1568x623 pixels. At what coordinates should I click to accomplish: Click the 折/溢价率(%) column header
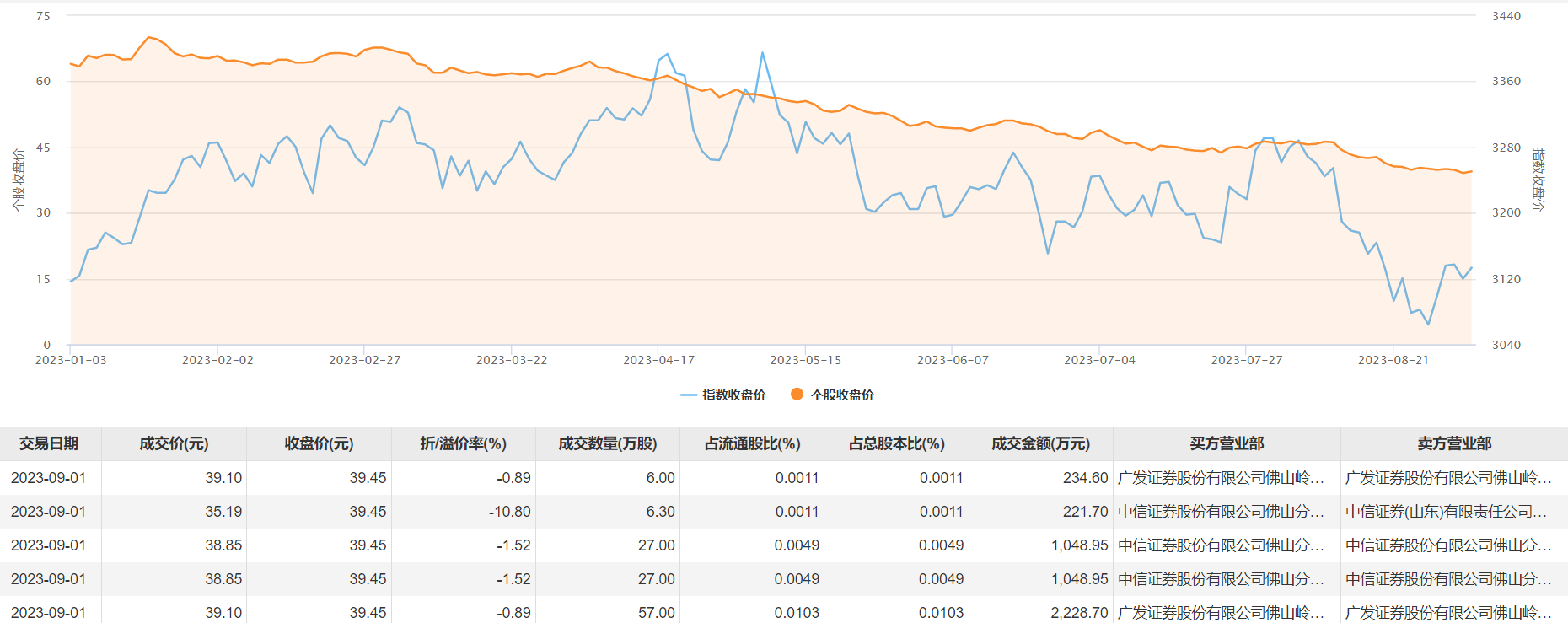(x=463, y=443)
